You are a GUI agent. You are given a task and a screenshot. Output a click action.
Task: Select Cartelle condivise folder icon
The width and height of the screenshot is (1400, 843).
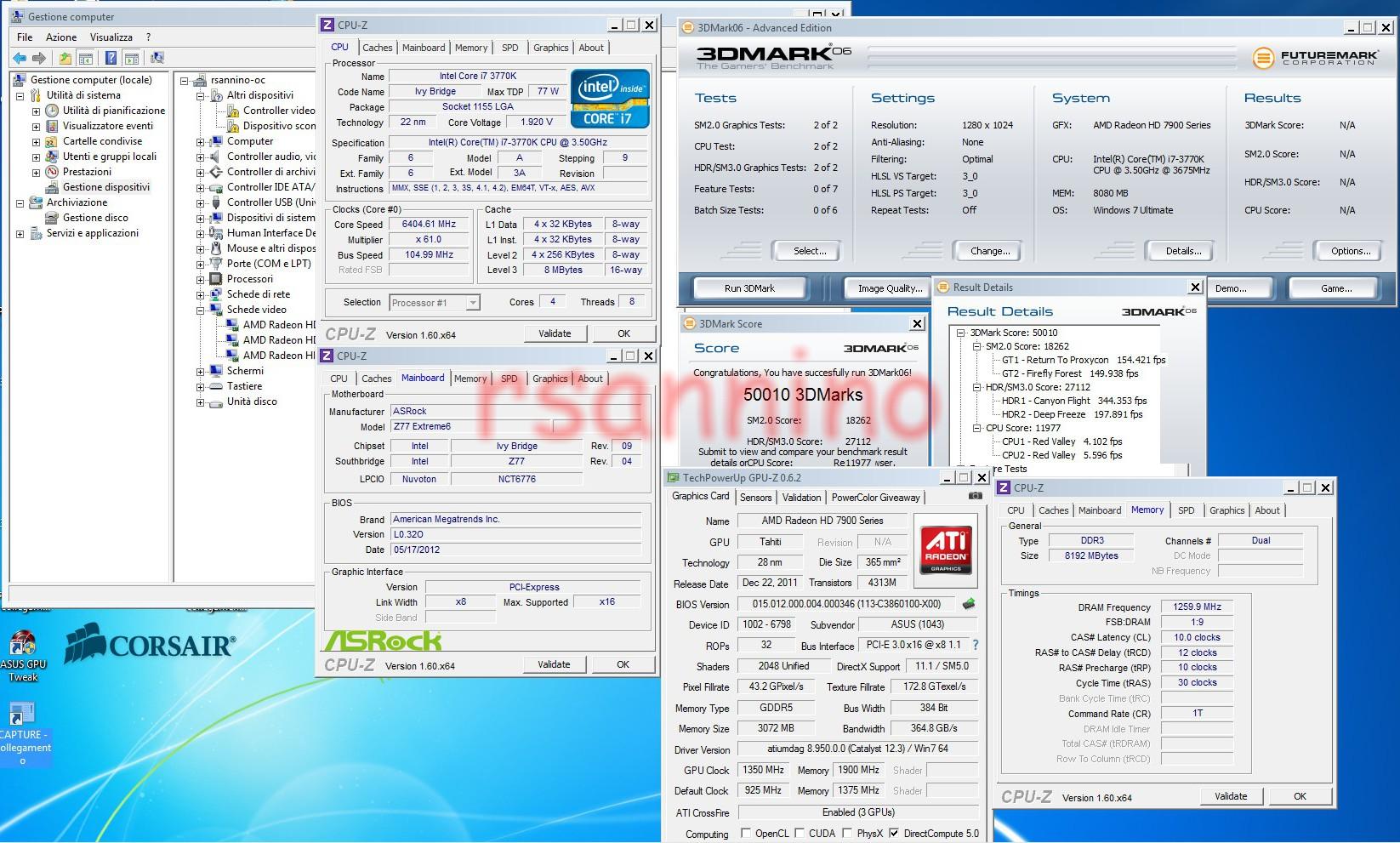coord(52,141)
